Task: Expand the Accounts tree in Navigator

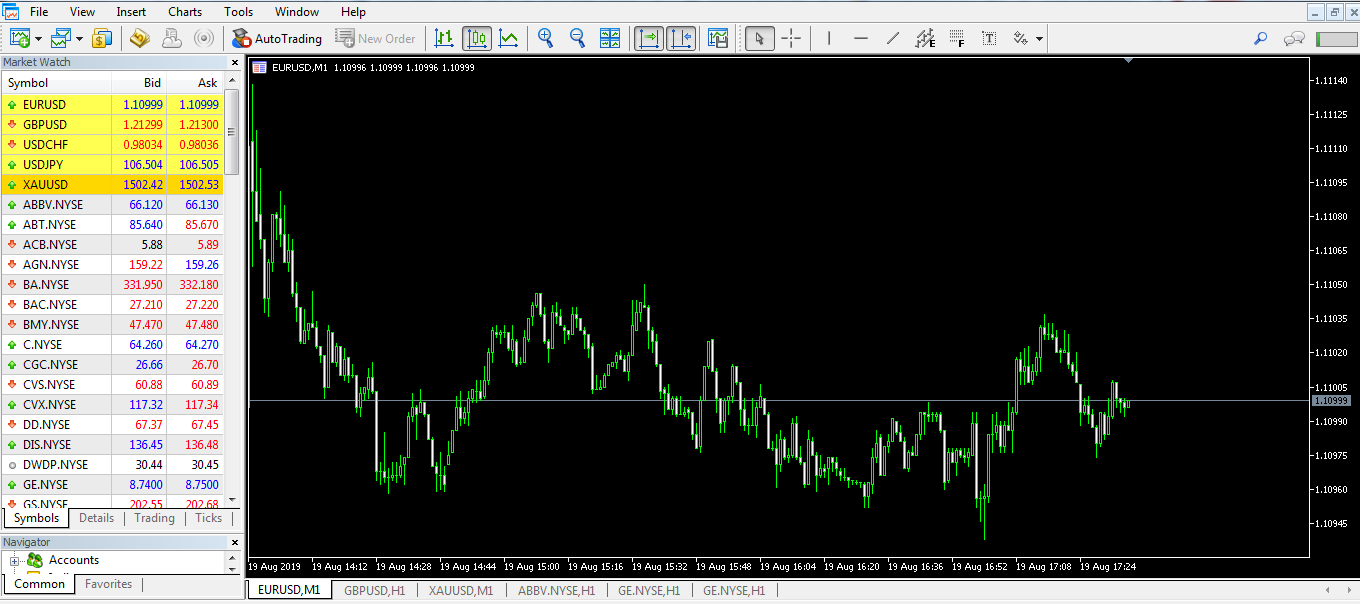Action: 15,561
